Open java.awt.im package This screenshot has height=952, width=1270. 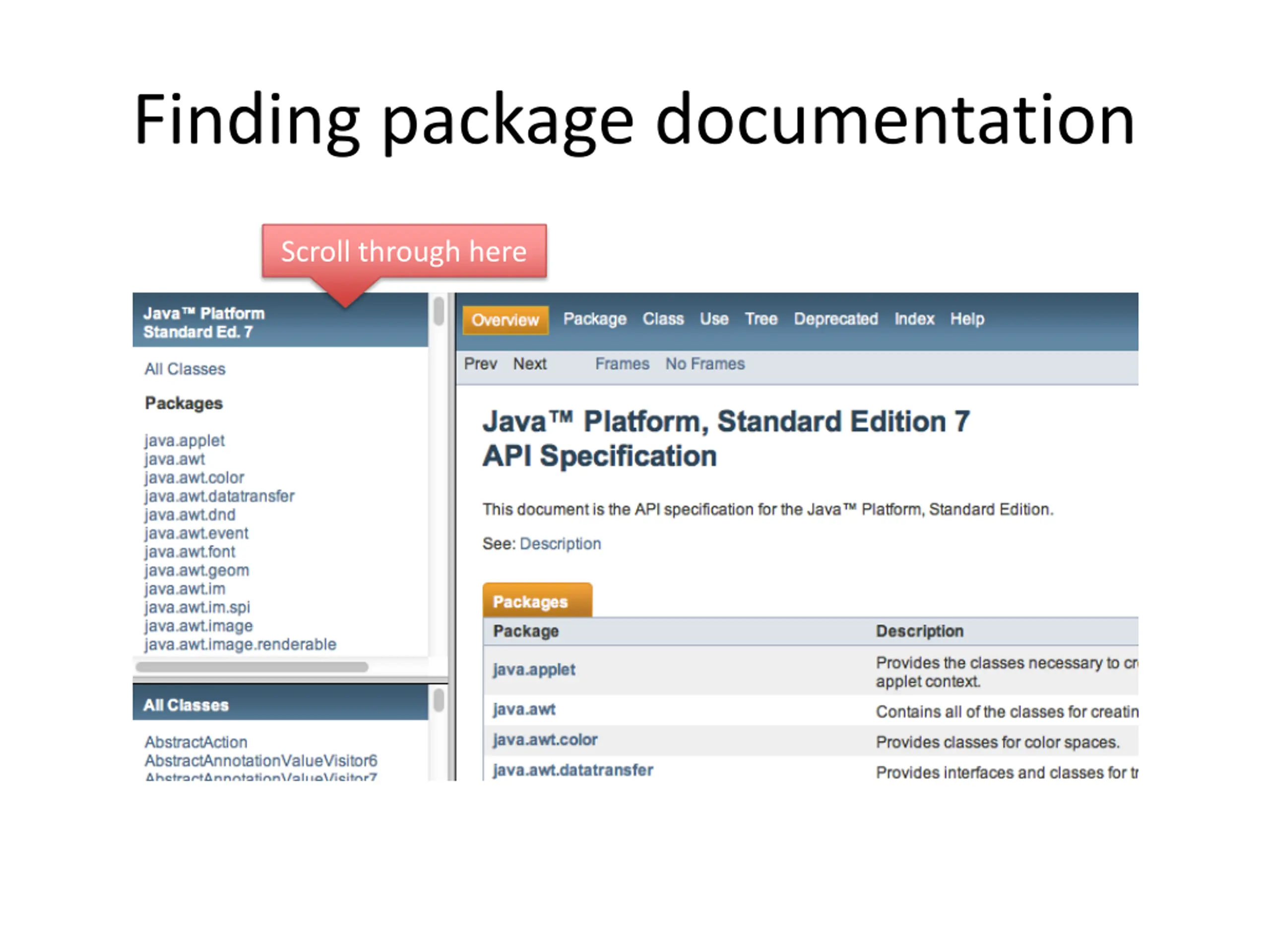tap(185, 589)
